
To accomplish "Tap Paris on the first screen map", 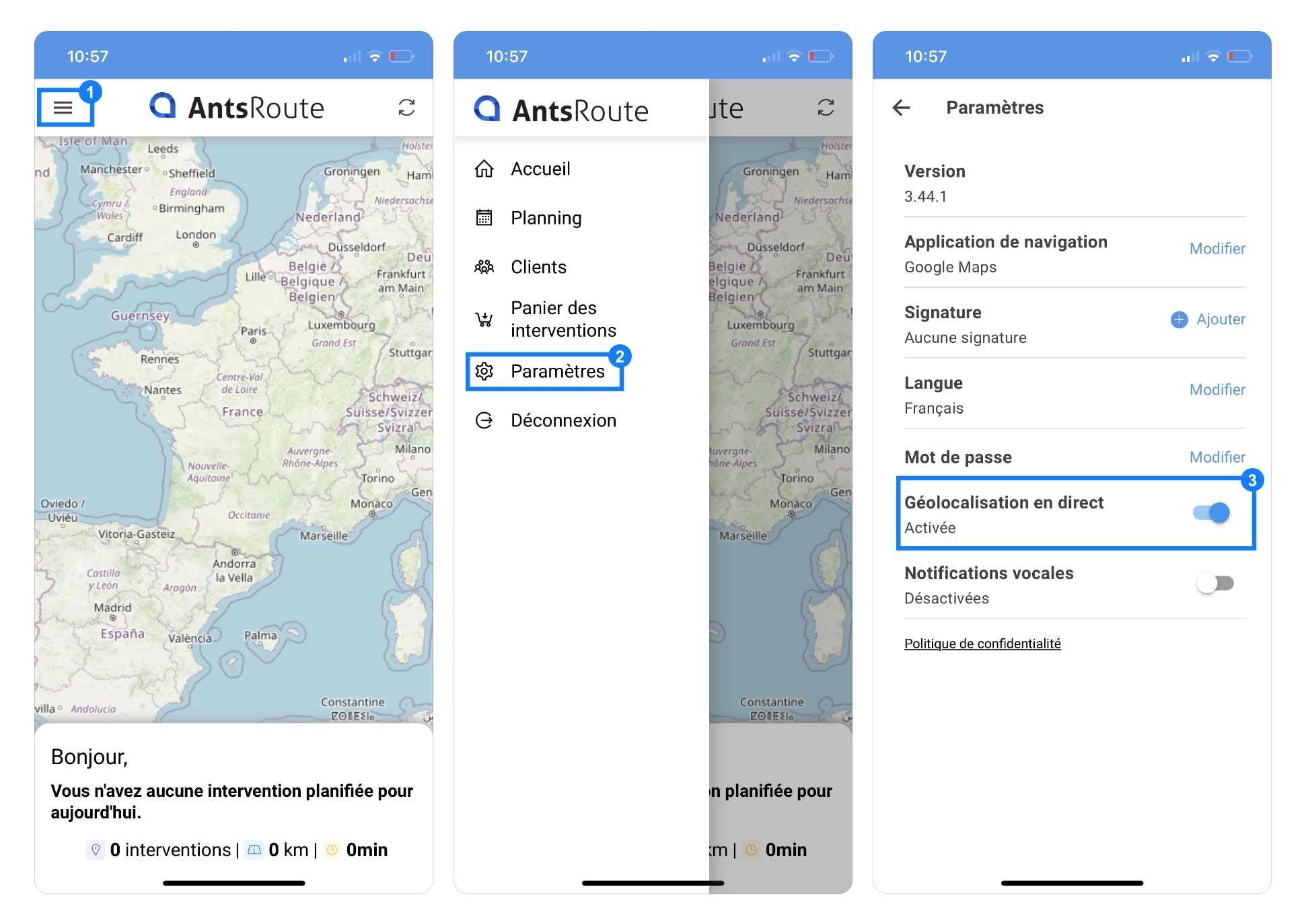I will (x=254, y=332).
